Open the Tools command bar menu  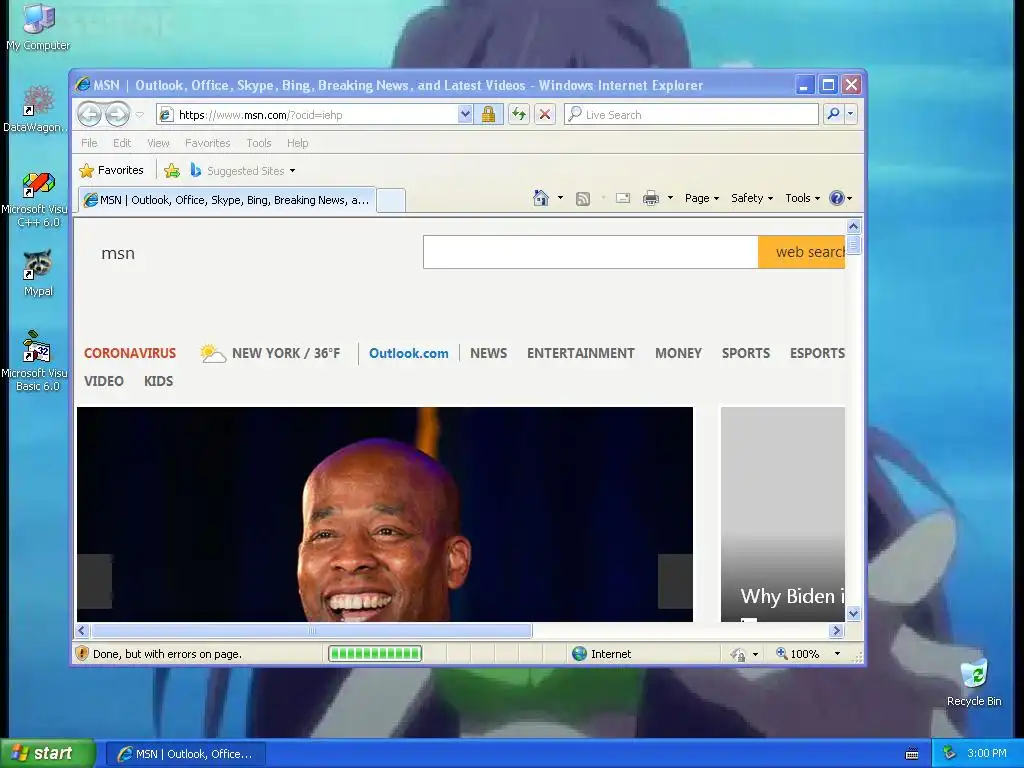(x=802, y=198)
